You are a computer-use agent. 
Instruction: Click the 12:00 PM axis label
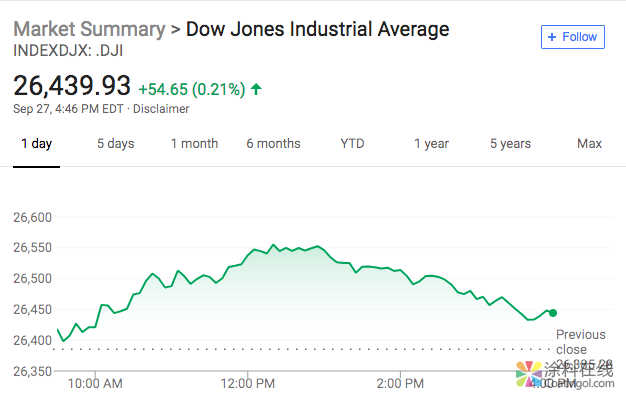(x=246, y=382)
